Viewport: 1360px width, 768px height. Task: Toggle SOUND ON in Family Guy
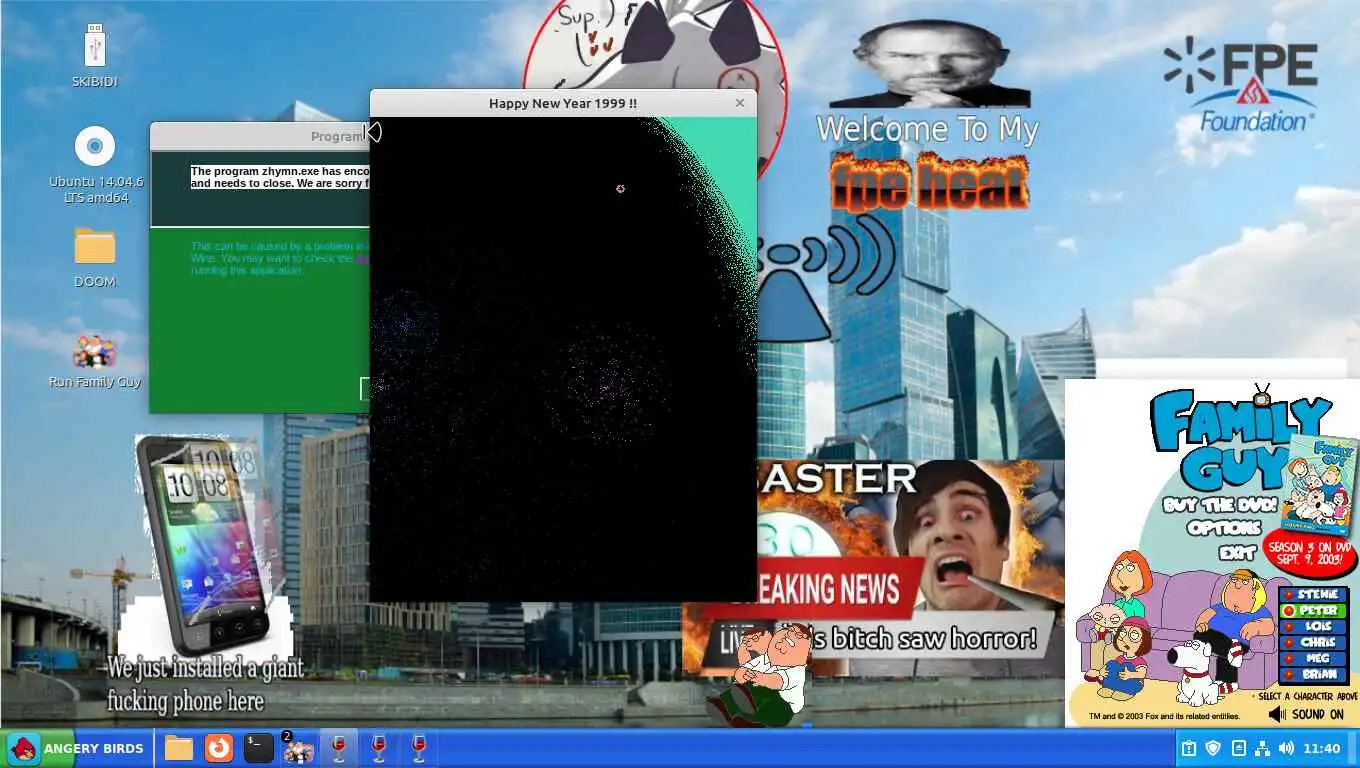pyautogui.click(x=1306, y=714)
